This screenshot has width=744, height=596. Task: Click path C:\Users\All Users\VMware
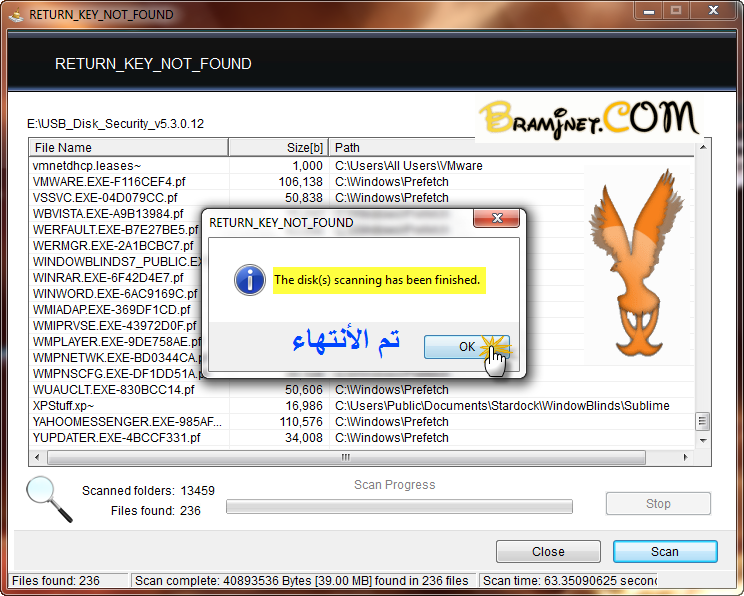click(x=409, y=166)
